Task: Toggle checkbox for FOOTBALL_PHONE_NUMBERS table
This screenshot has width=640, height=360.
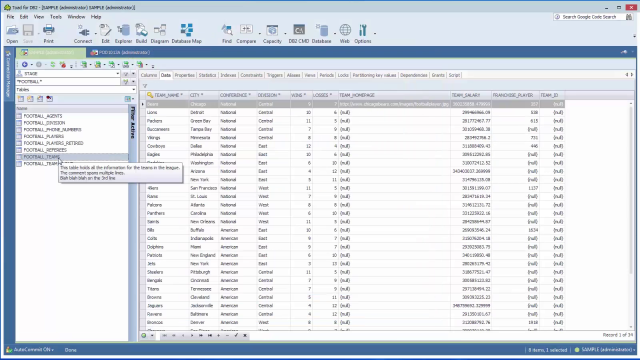Action: tap(19, 129)
